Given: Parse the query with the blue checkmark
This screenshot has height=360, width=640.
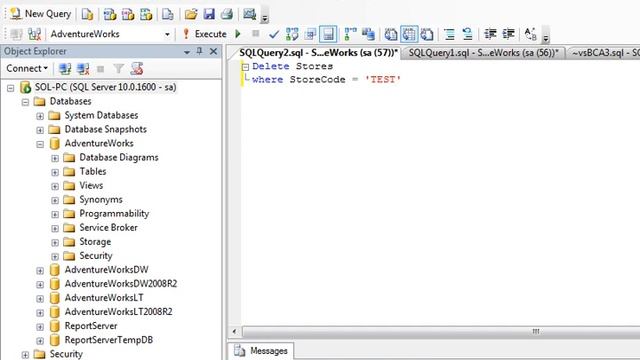Looking at the screenshot, I should tap(274, 34).
